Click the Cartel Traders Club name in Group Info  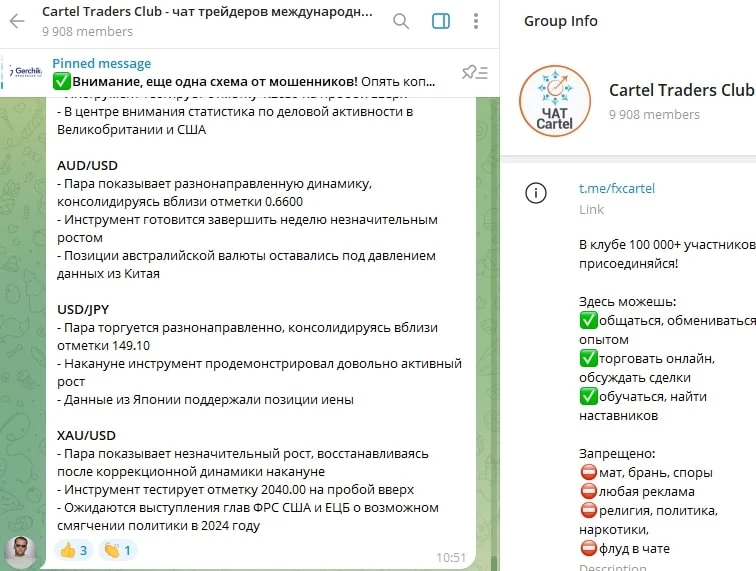[681, 90]
